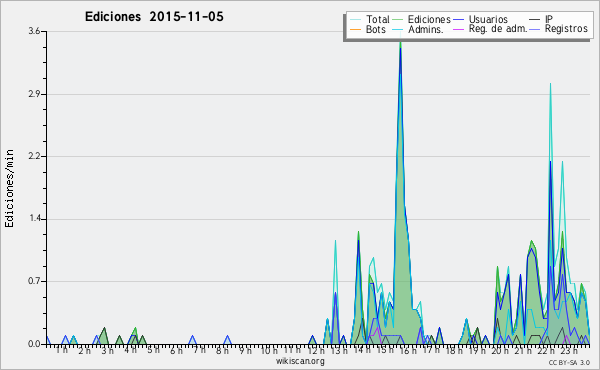Click the "20 h" x-axis label

coord(500,350)
